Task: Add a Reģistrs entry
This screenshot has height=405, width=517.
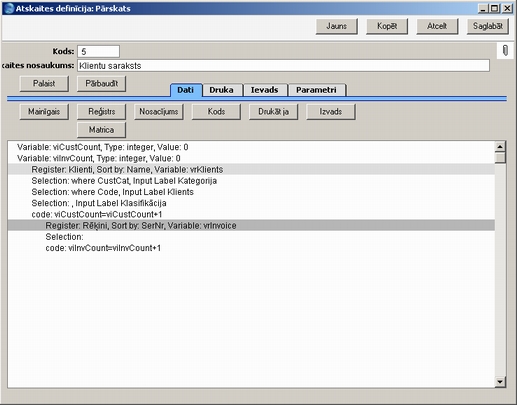Action: 102,111
